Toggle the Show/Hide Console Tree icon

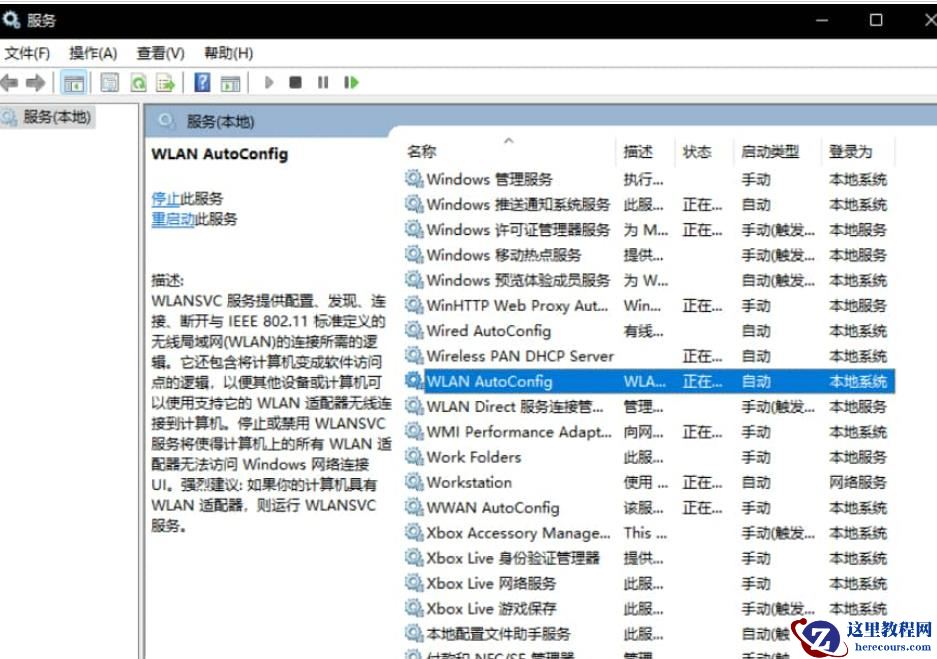74,83
